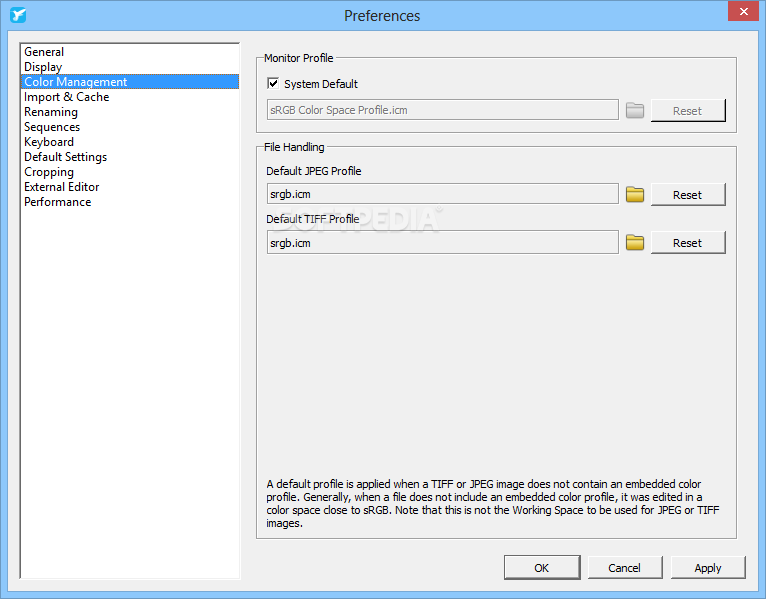The width and height of the screenshot is (766, 599).
Task: Open Default Settings preferences
Action: 65,157
